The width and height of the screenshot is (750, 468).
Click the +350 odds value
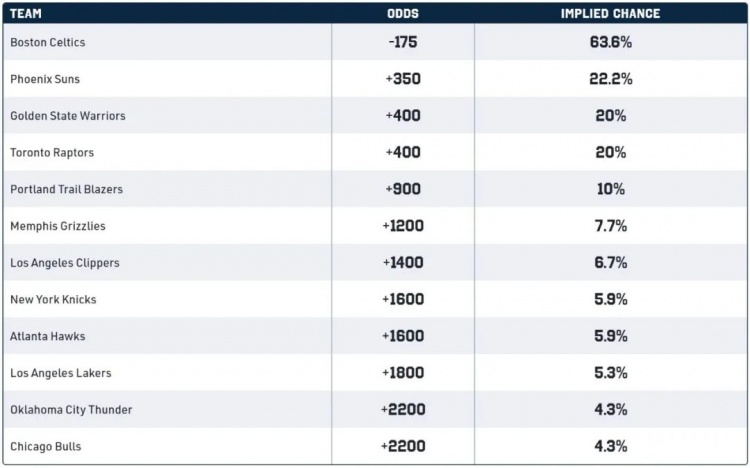click(403, 79)
